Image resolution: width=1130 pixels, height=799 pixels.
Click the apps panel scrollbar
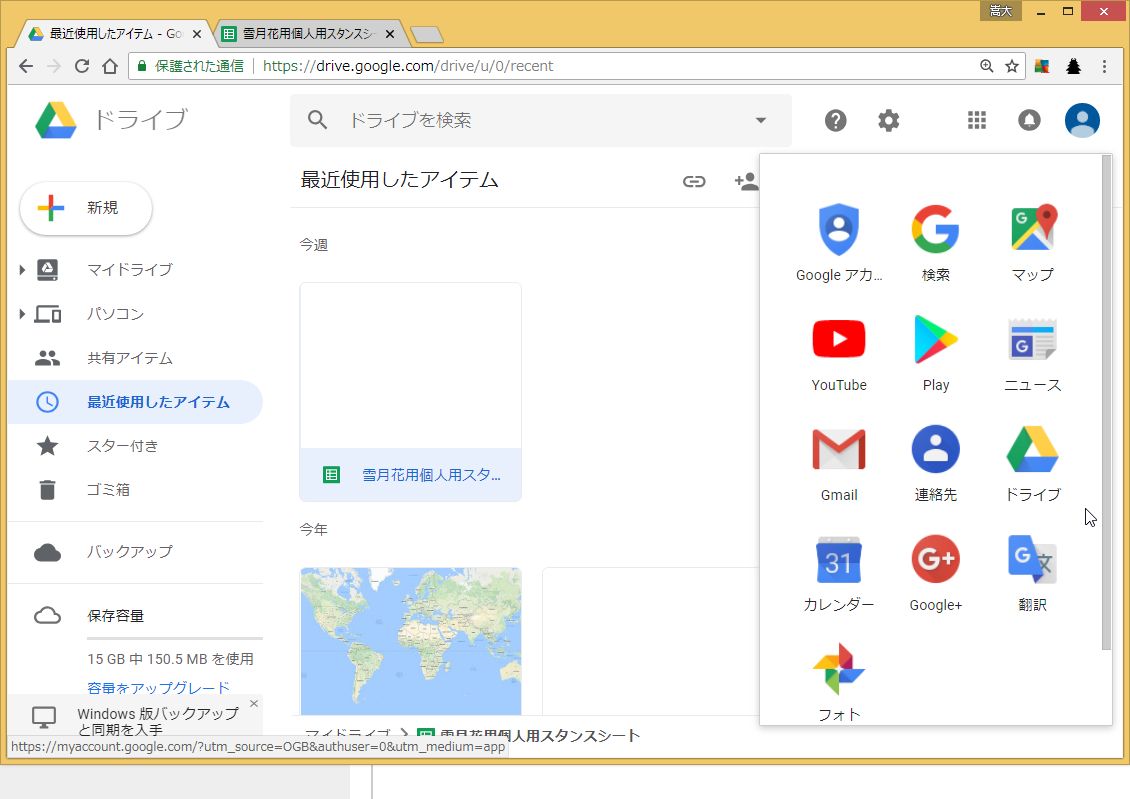point(1106,402)
